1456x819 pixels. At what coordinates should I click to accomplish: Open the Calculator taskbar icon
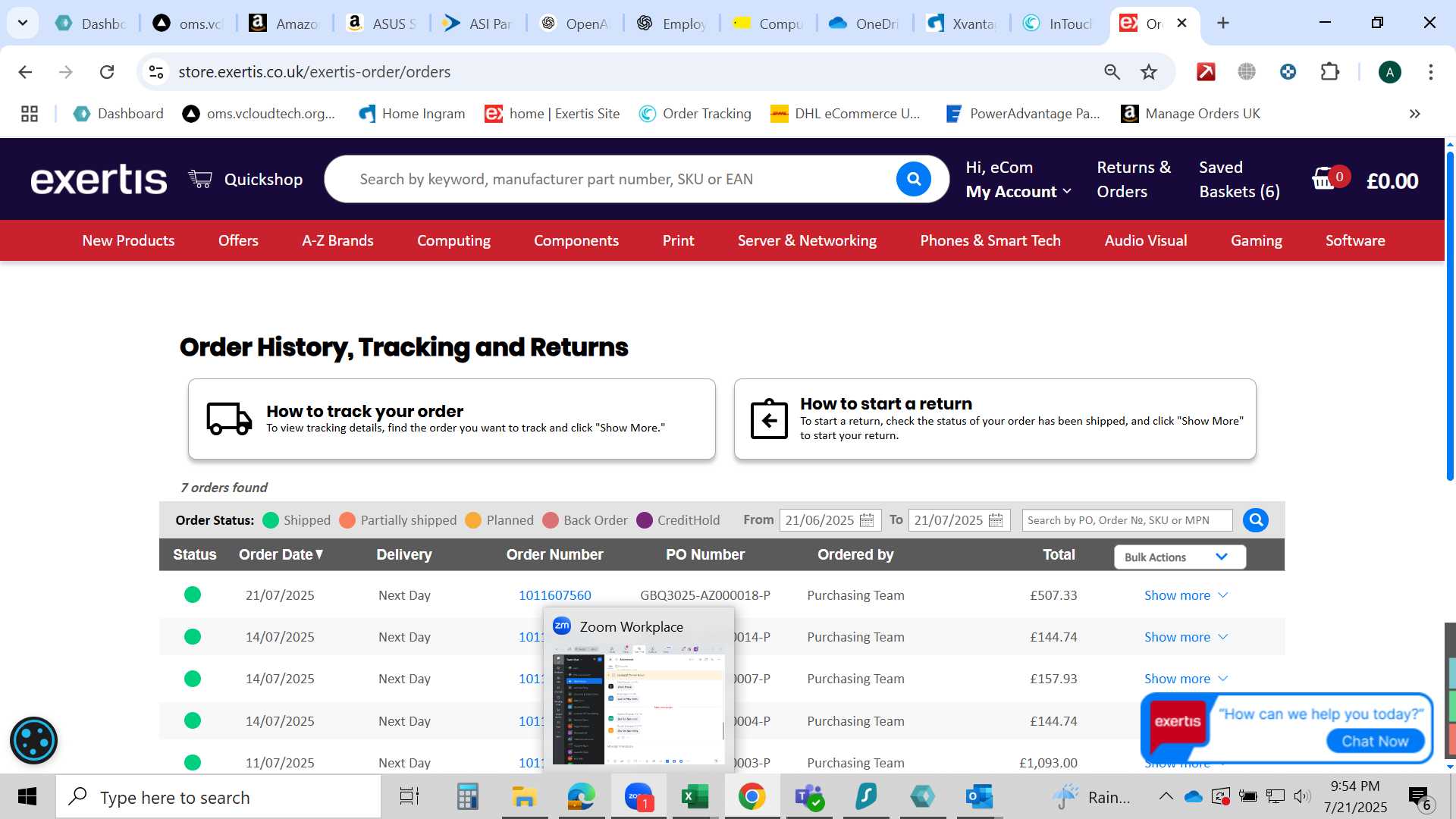tap(467, 797)
